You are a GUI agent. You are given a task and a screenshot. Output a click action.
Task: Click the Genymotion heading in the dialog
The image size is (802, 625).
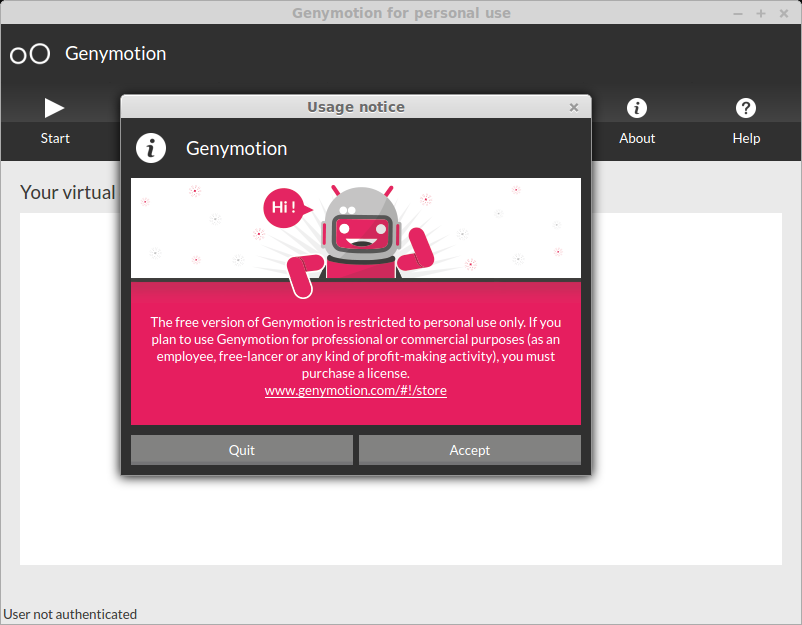236,148
